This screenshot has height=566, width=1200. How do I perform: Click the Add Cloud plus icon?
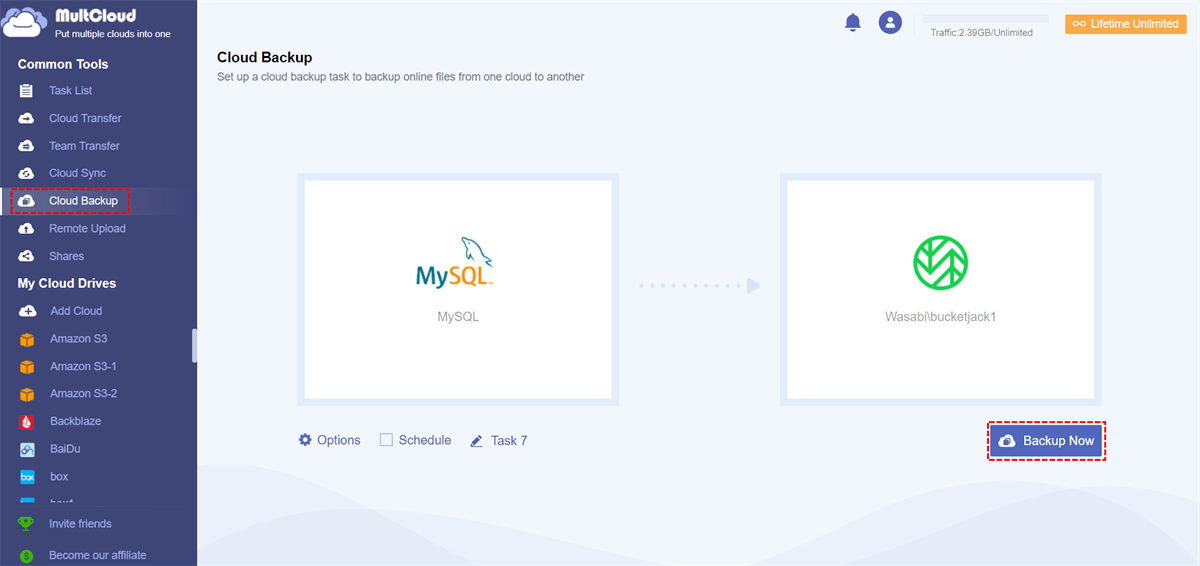click(x=28, y=311)
